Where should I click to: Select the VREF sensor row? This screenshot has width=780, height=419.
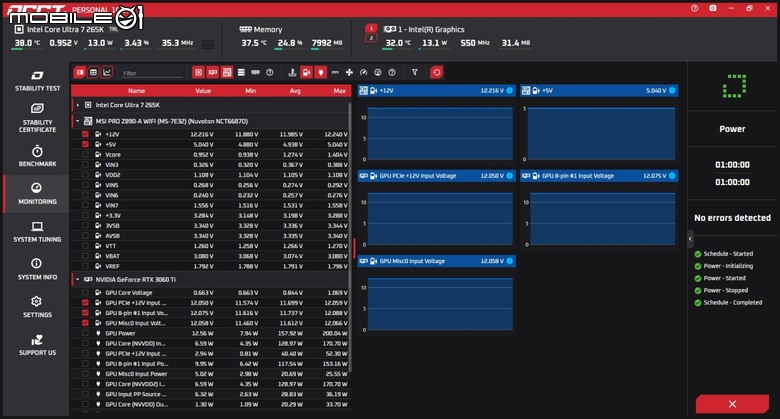(211, 266)
